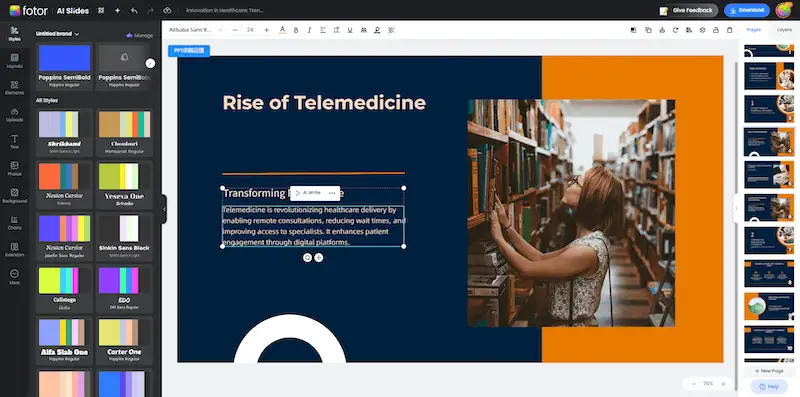Click the Download button
800x397 pixels.
pos(747,10)
